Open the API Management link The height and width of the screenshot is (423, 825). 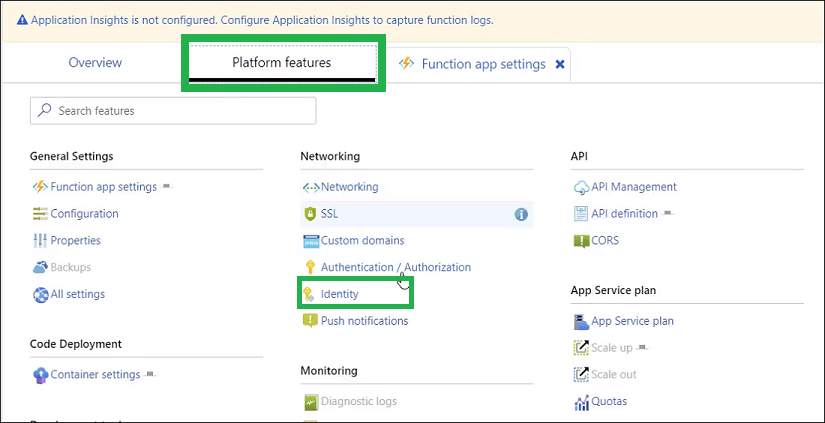(634, 187)
